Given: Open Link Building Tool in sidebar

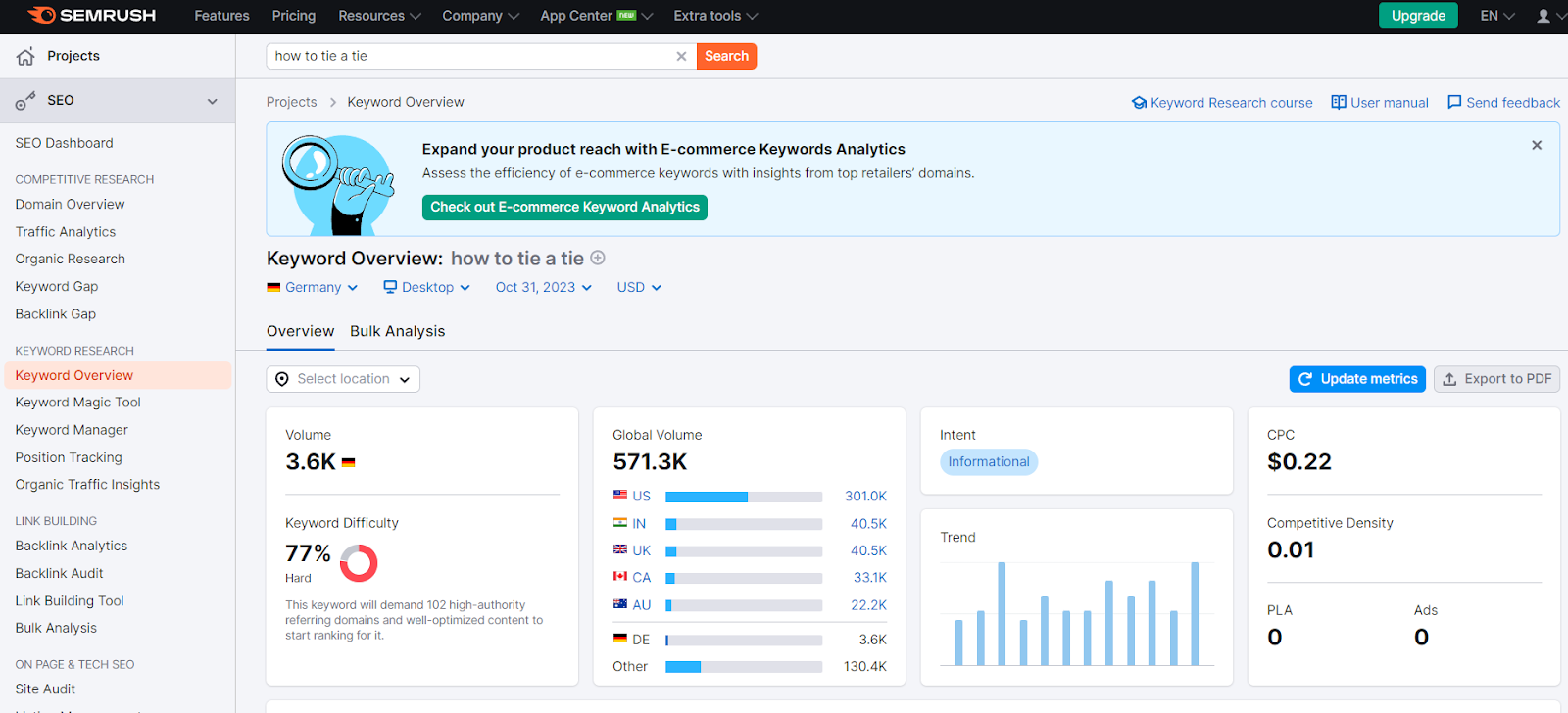Looking at the screenshot, I should coord(70,601).
